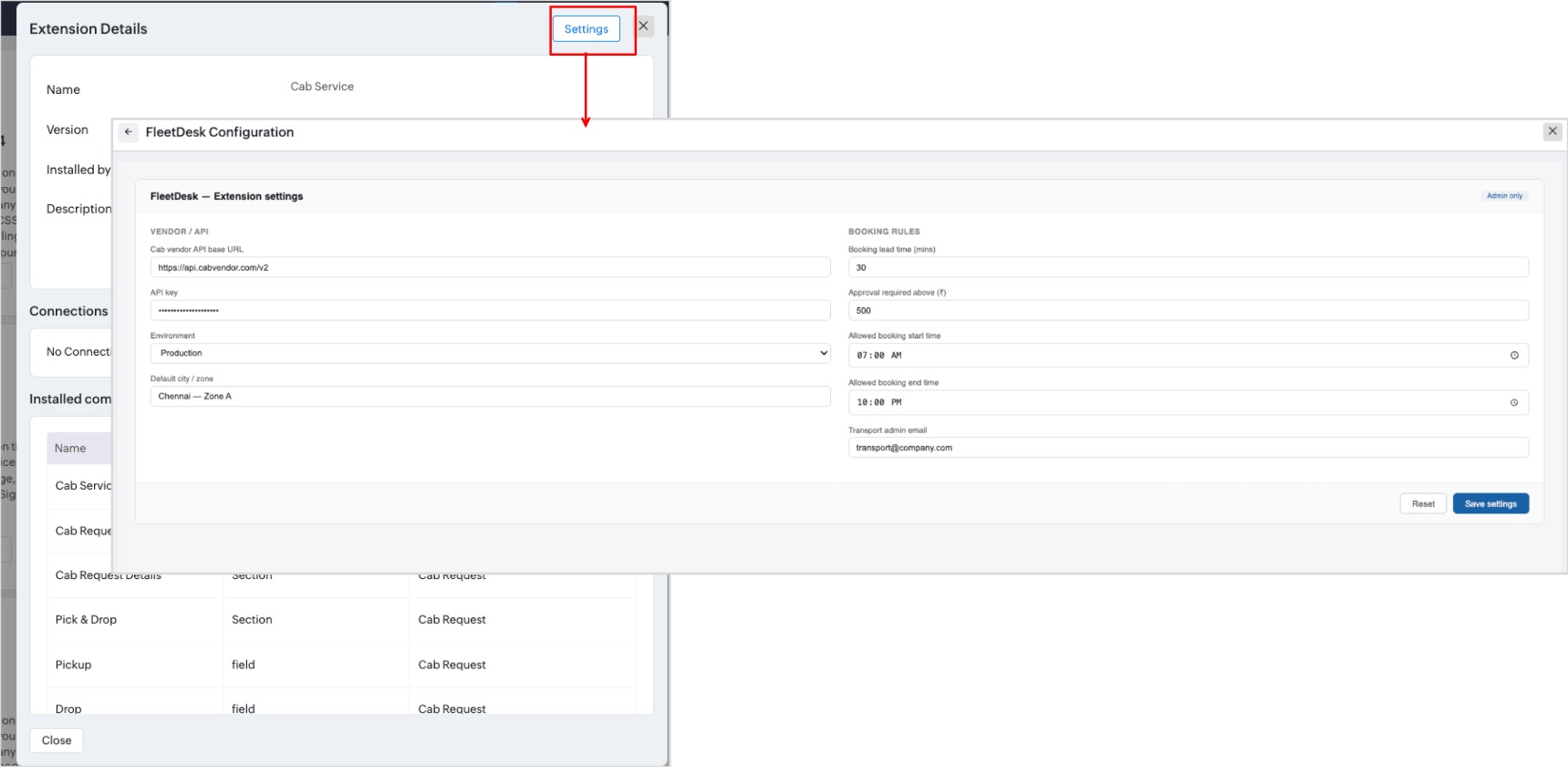1568x767 pixels.
Task: Select the 'Pick & Drop' row name
Action: (86, 619)
